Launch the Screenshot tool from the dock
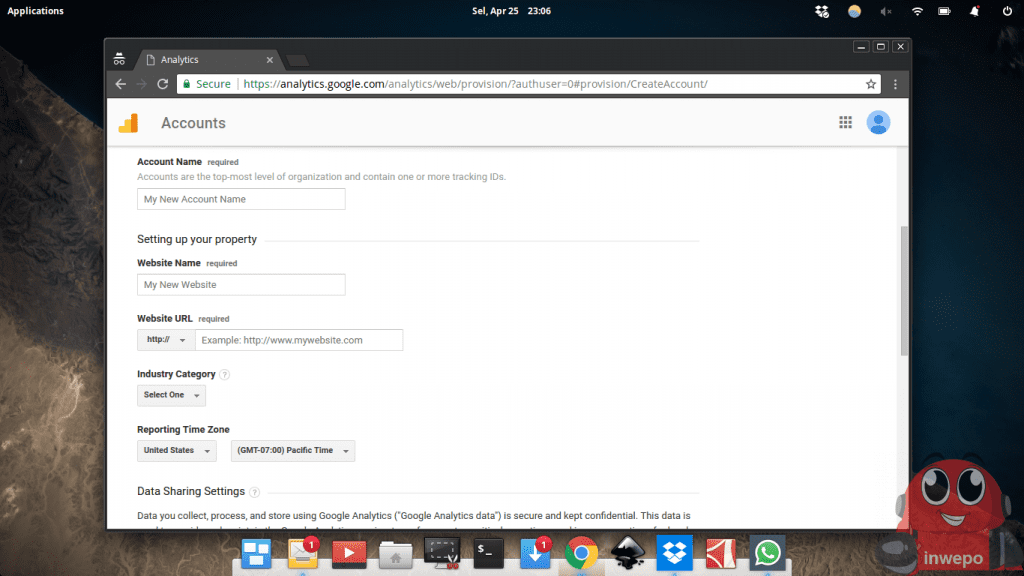The height and width of the screenshot is (576, 1024). 442,553
